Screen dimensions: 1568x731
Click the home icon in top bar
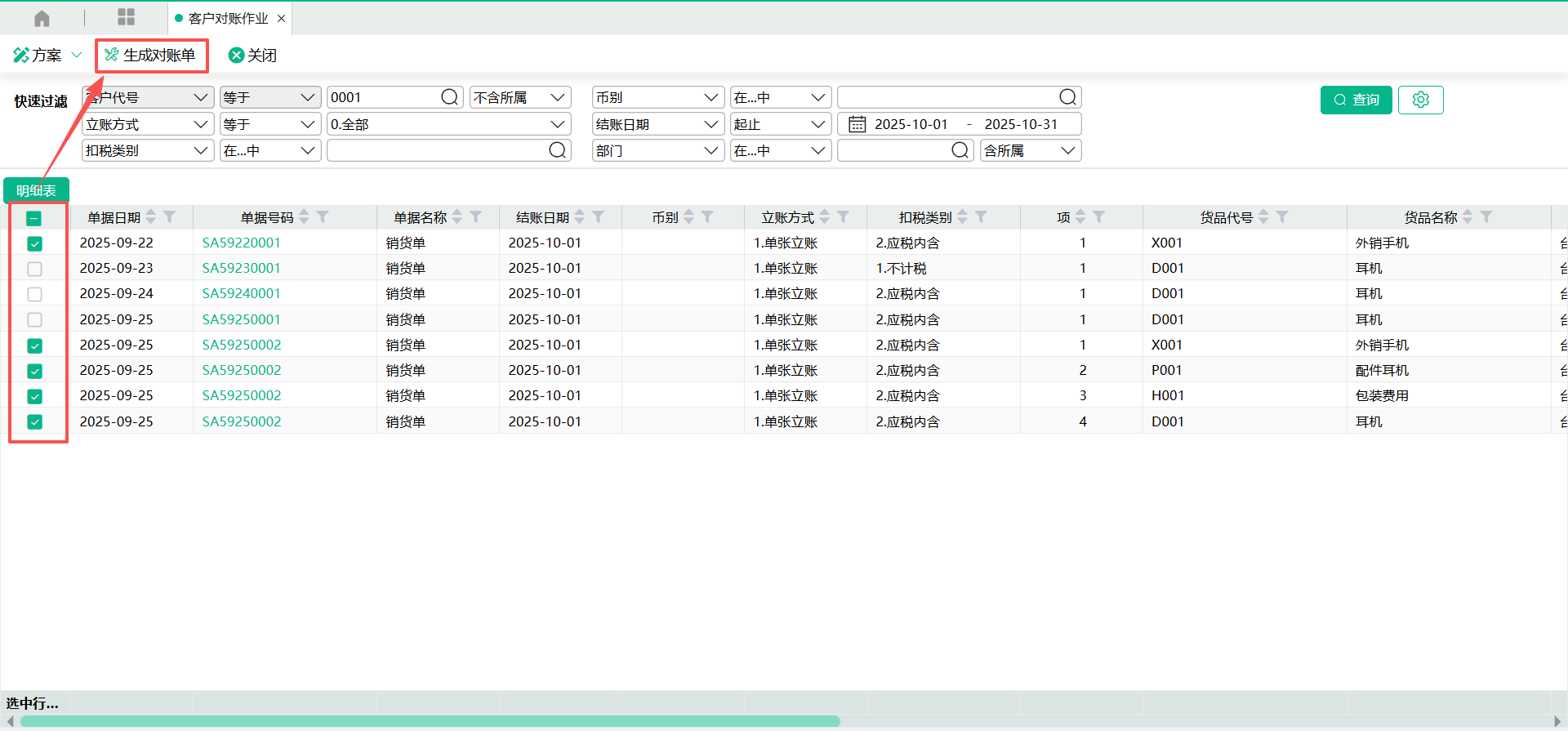tap(42, 18)
